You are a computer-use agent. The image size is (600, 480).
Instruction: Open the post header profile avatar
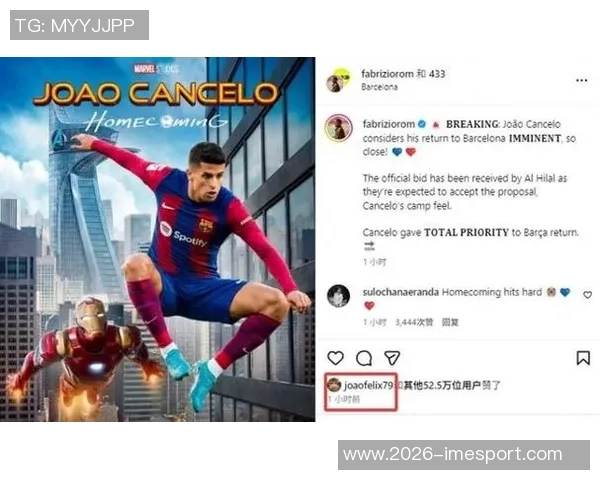pos(338,81)
